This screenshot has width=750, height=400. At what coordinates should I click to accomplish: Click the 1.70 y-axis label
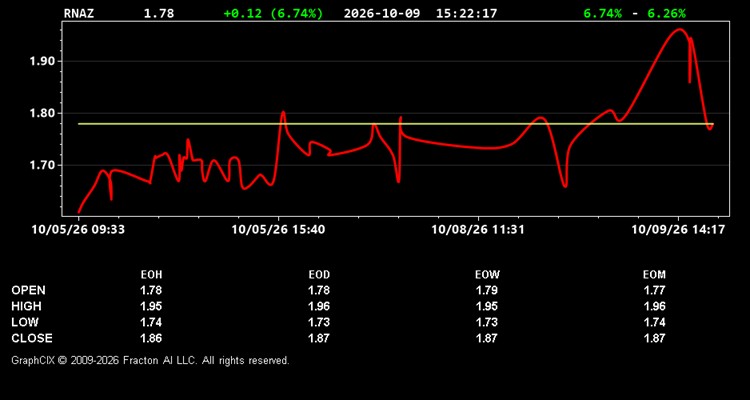(x=41, y=166)
